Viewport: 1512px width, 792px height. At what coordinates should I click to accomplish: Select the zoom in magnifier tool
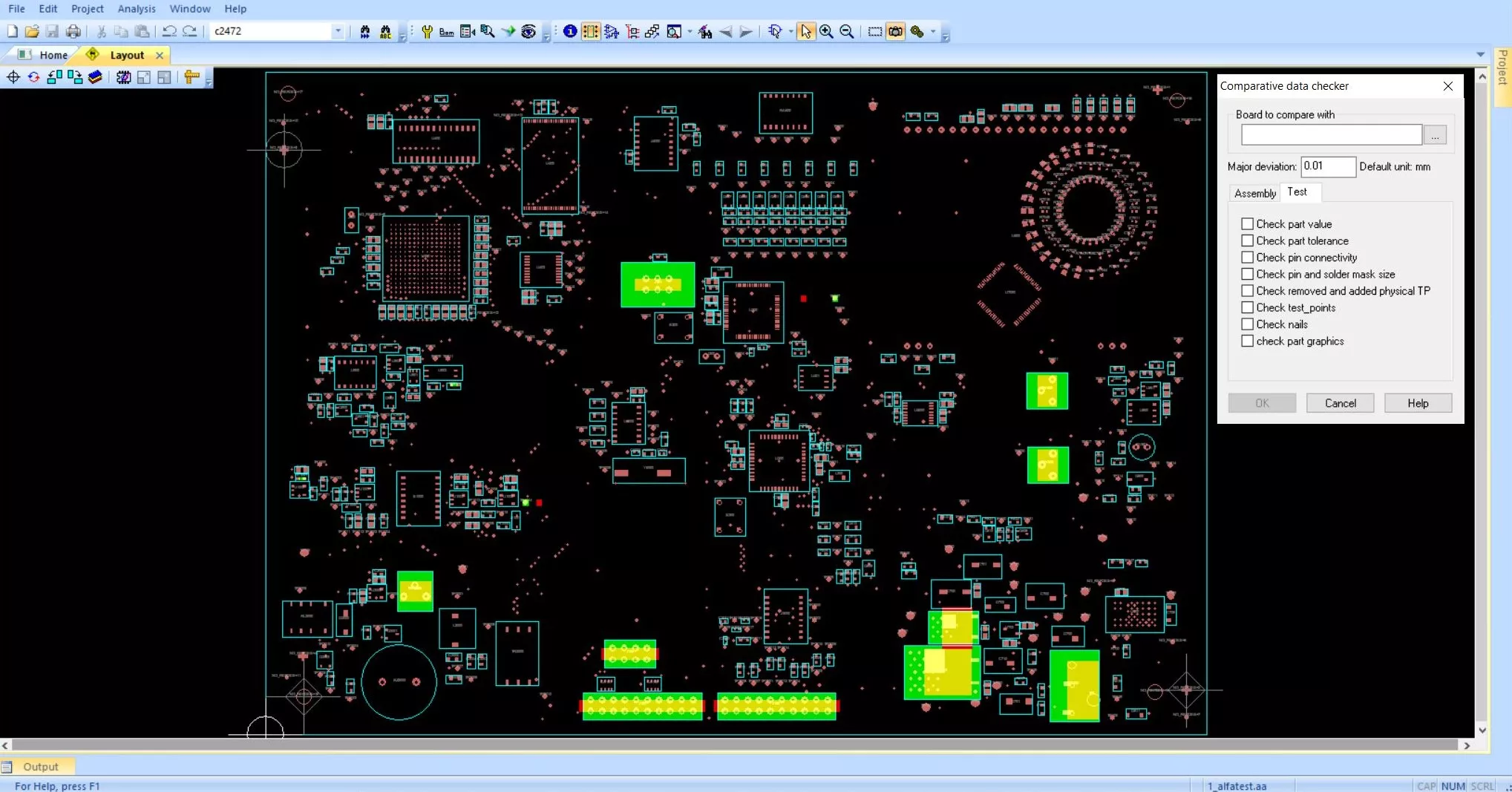[826, 32]
